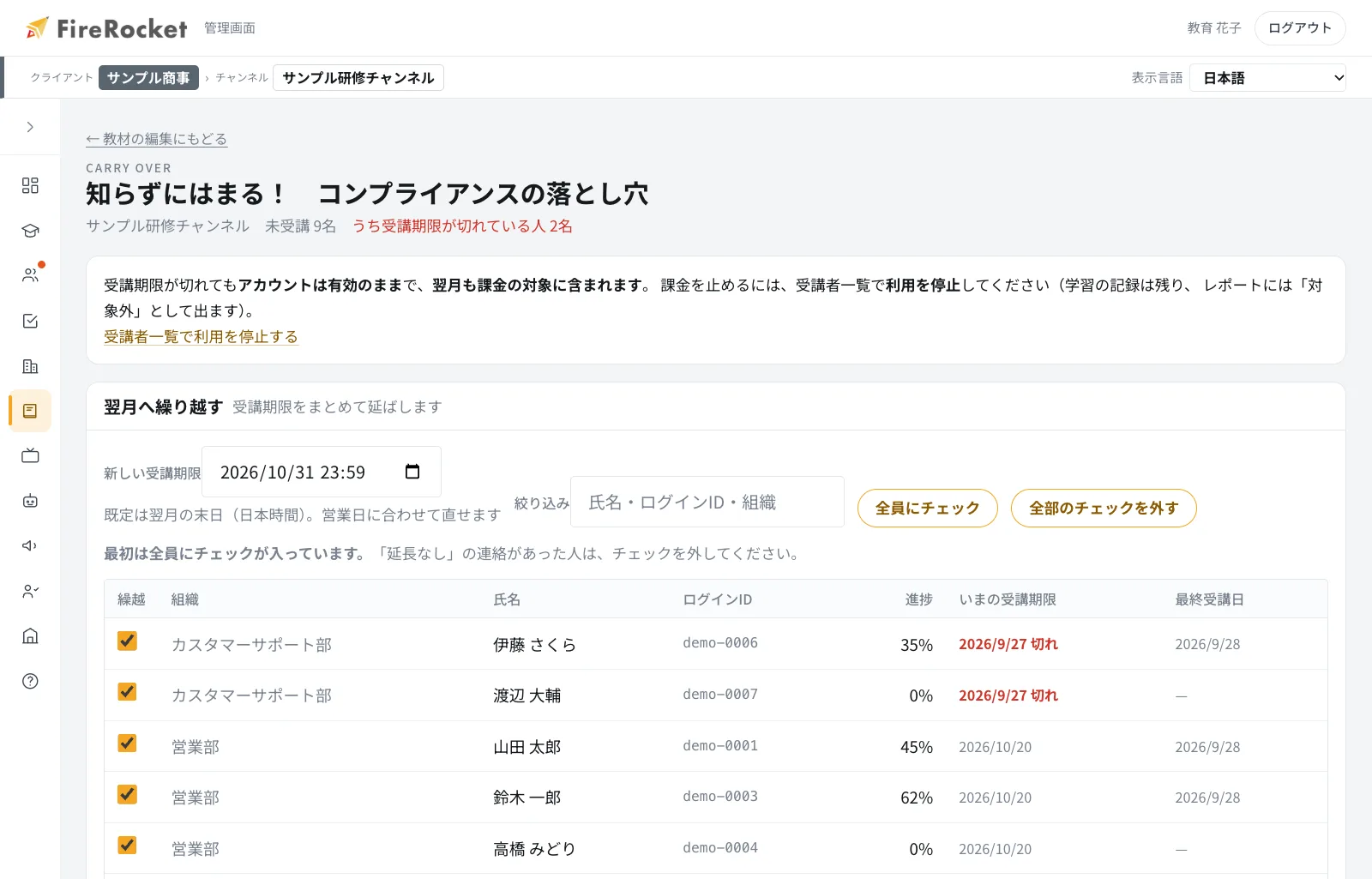This screenshot has height=879, width=1372.
Task: Open the TV screen icon in sidebar
Action: point(30,455)
